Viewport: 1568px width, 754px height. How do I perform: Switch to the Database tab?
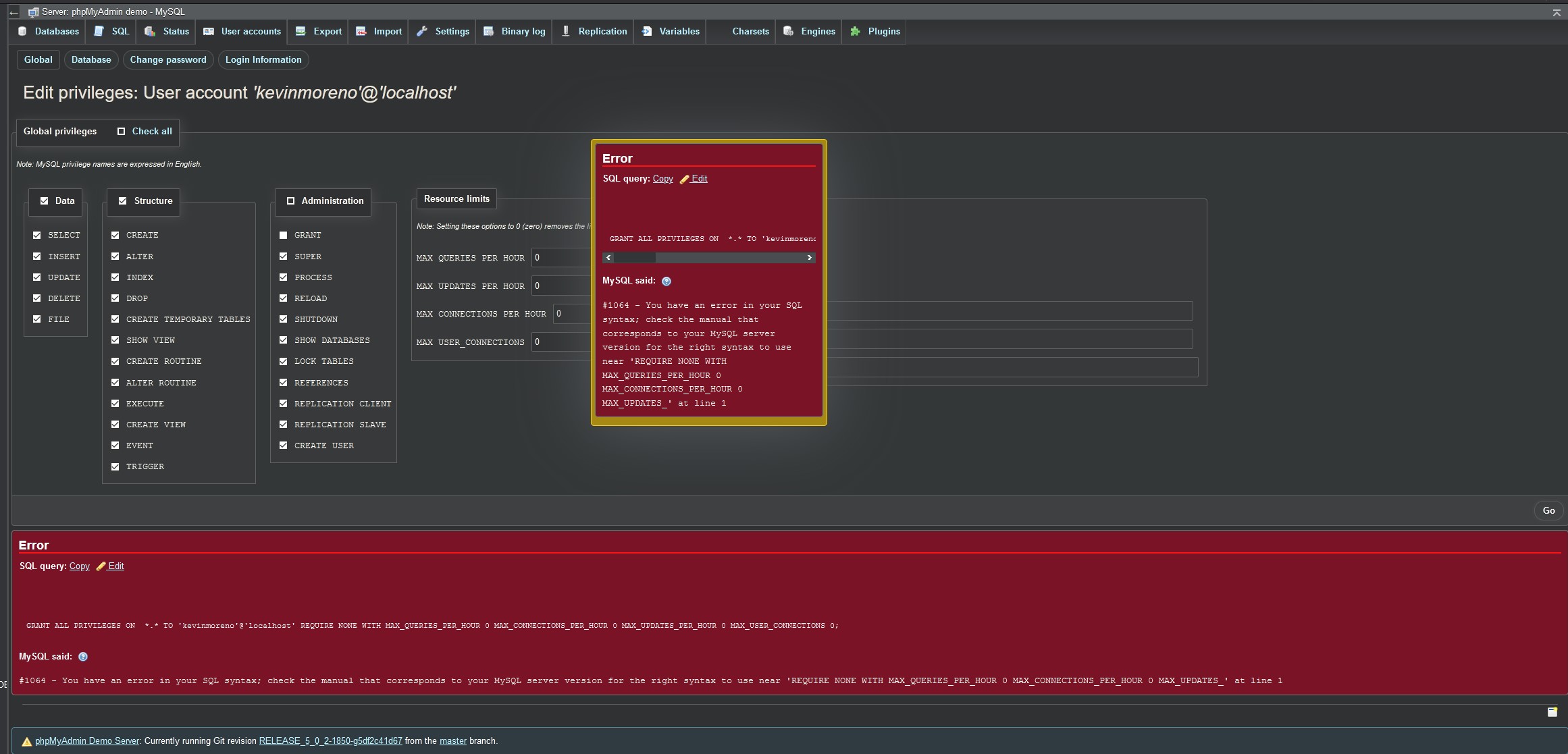pyautogui.click(x=91, y=59)
